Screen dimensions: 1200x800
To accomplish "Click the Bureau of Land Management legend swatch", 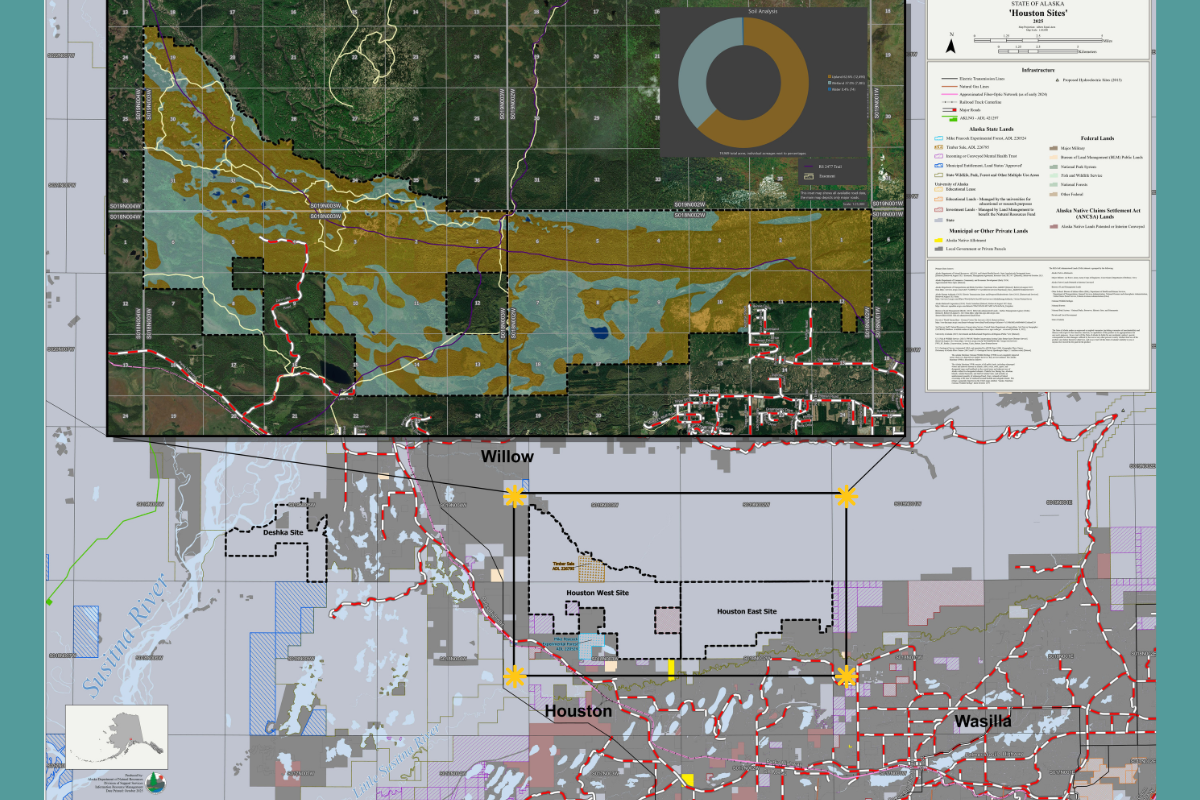I will pyautogui.click(x=1054, y=157).
